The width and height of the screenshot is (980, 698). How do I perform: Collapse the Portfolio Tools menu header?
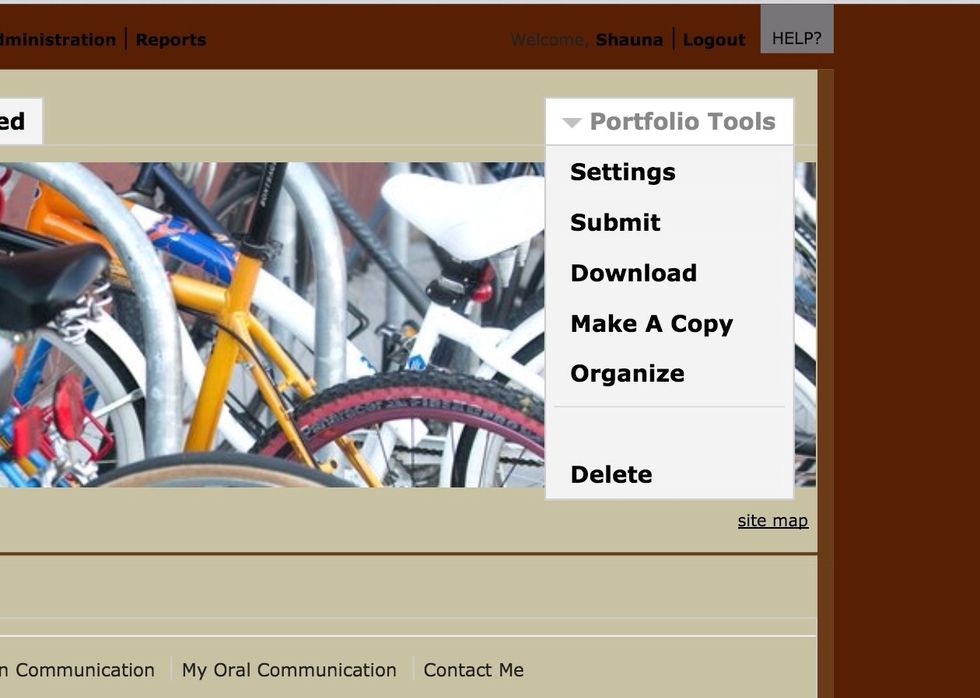[682, 122]
